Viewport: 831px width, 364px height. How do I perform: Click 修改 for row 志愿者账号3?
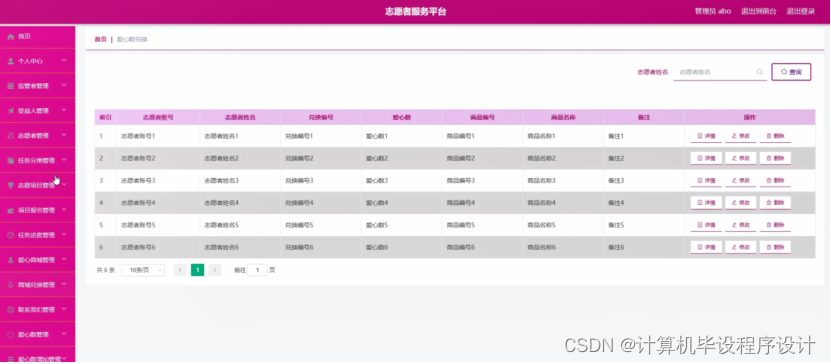pos(740,181)
